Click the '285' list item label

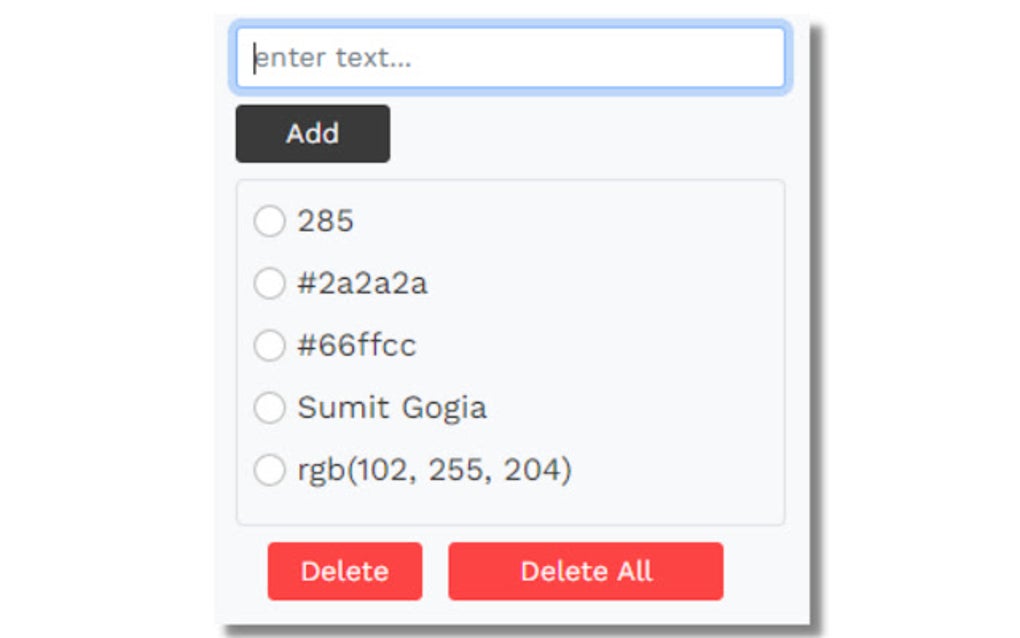tap(325, 221)
